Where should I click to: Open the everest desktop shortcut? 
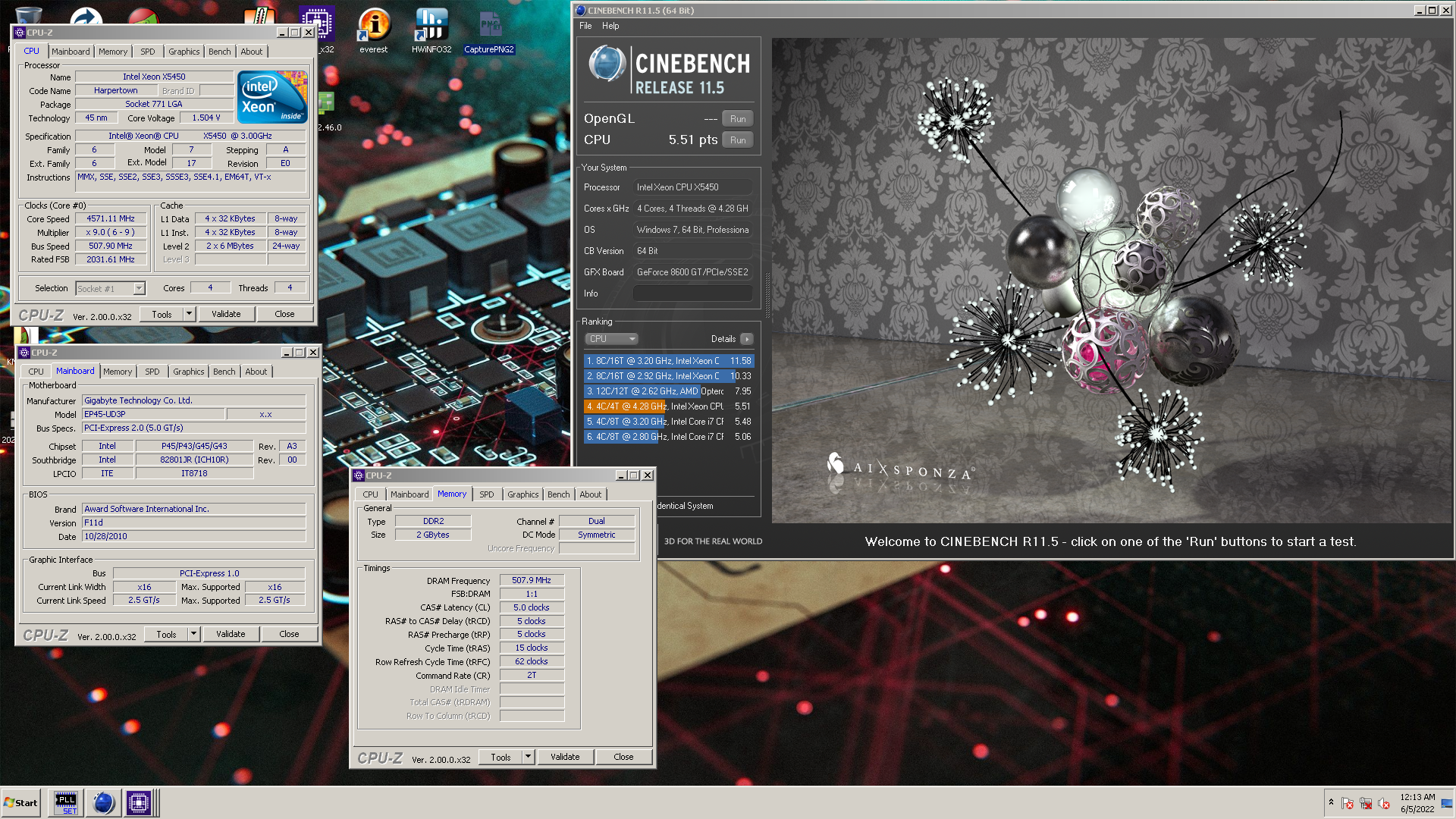374,30
